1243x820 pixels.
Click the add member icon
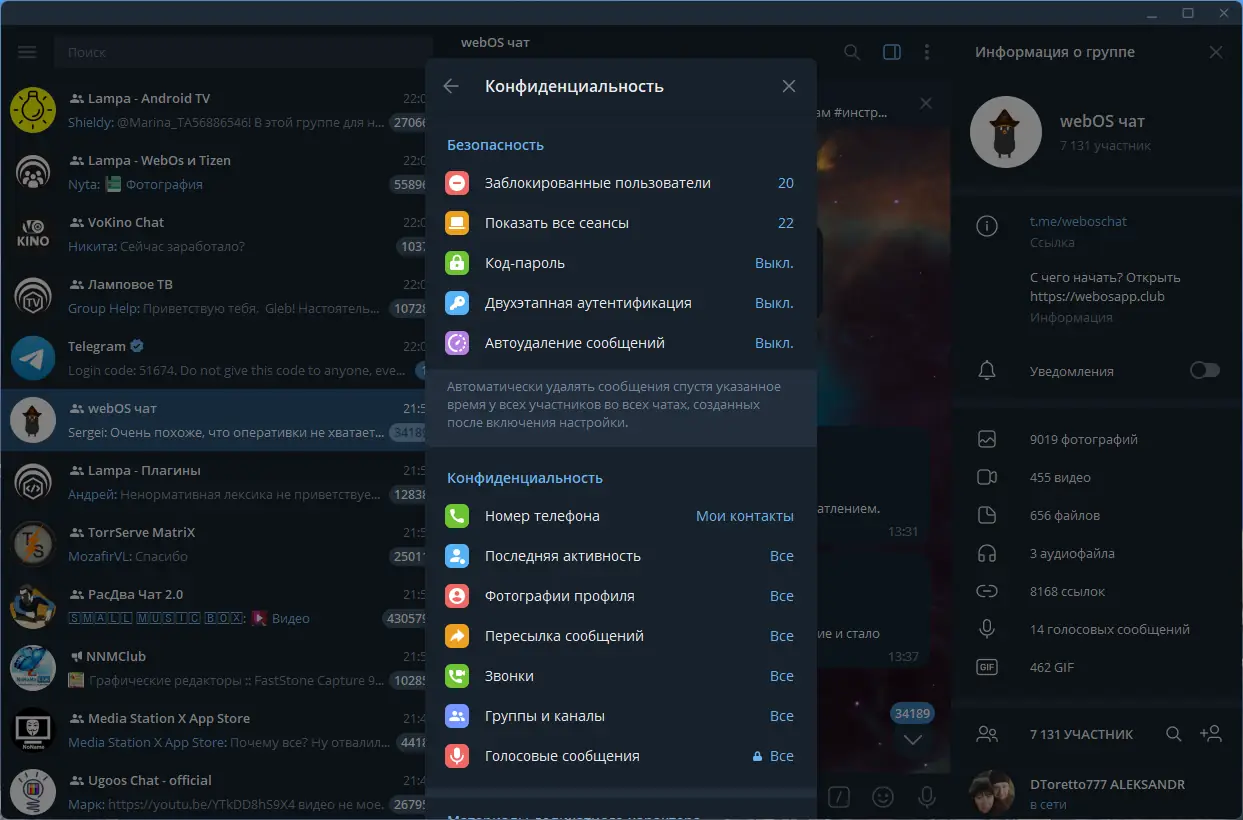(1211, 734)
